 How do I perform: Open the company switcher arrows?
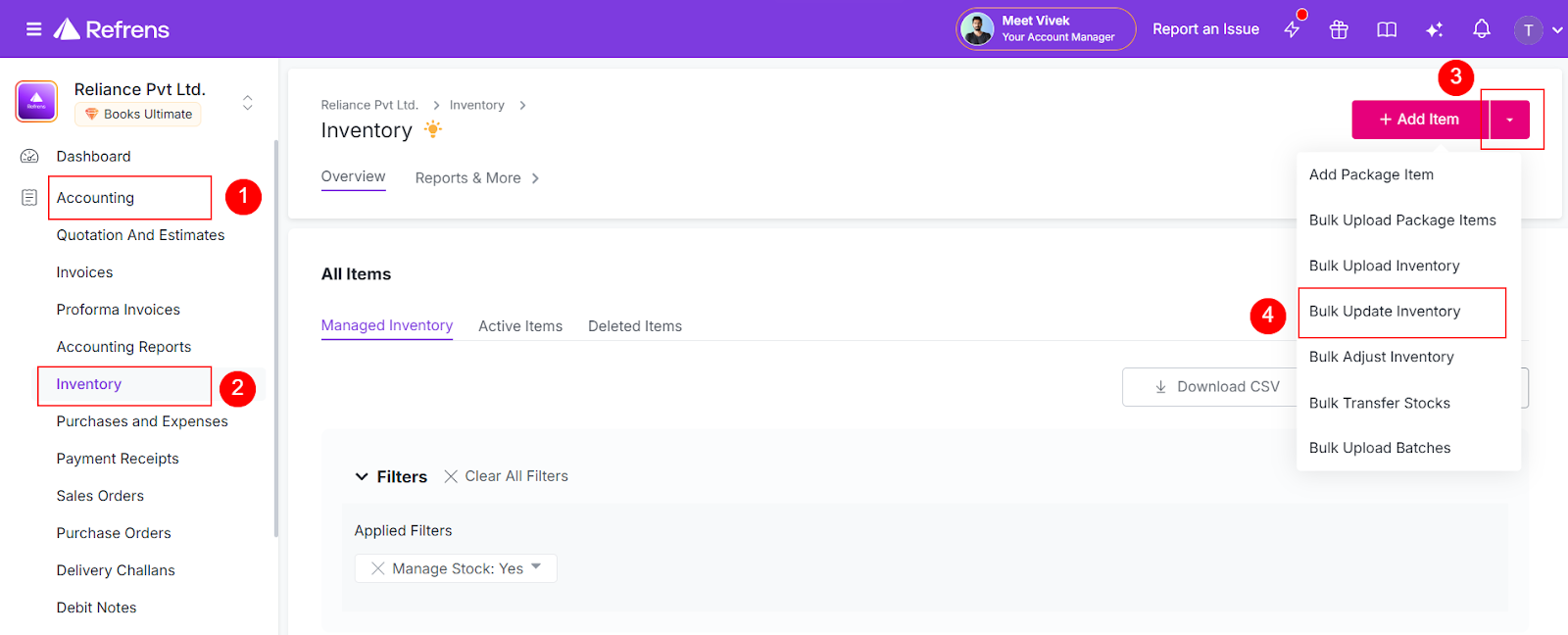(x=248, y=102)
